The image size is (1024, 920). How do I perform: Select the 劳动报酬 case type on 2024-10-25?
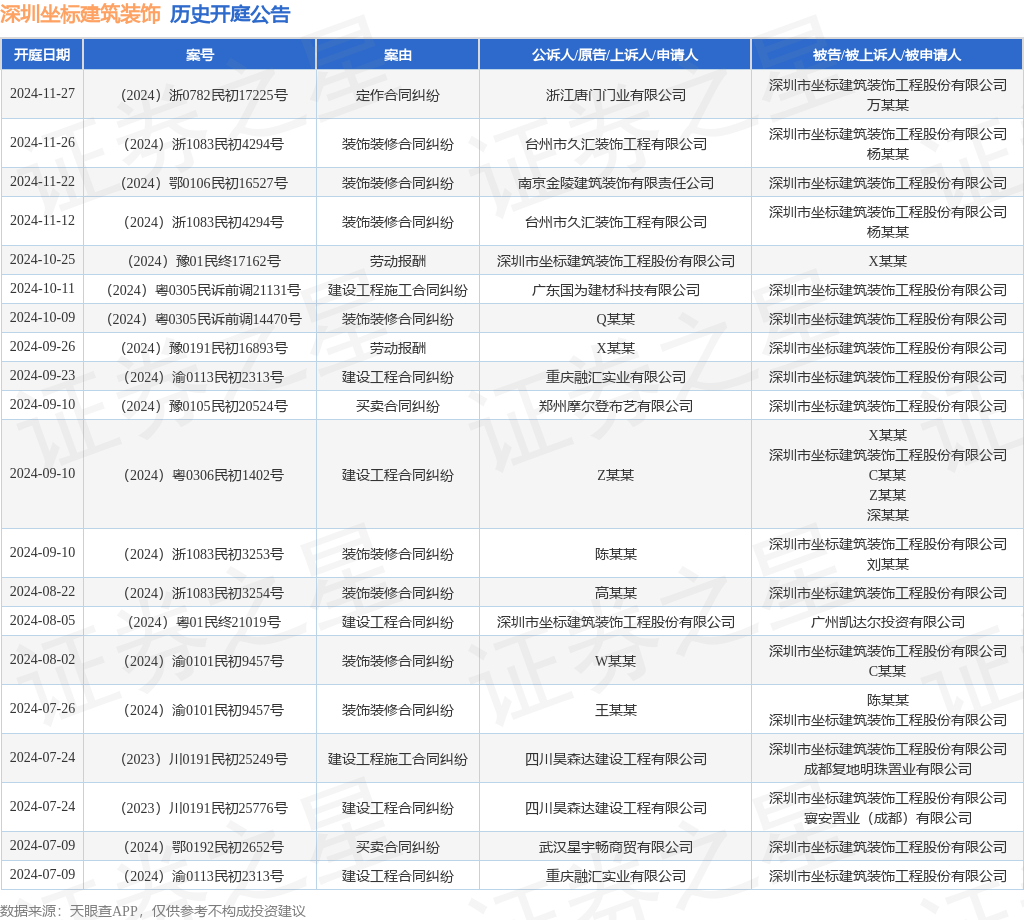(397, 261)
